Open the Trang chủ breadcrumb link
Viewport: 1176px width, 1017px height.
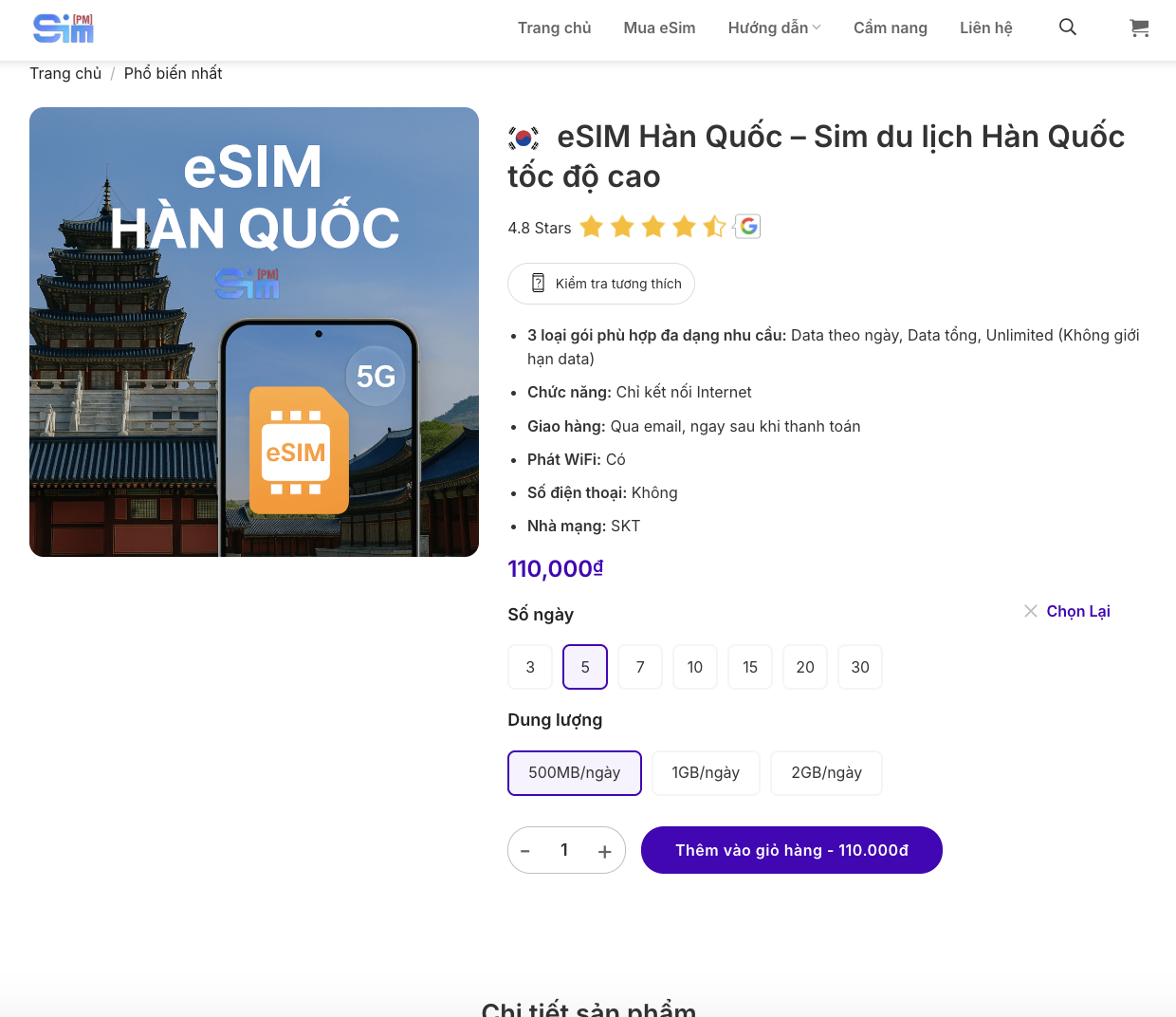pos(64,73)
